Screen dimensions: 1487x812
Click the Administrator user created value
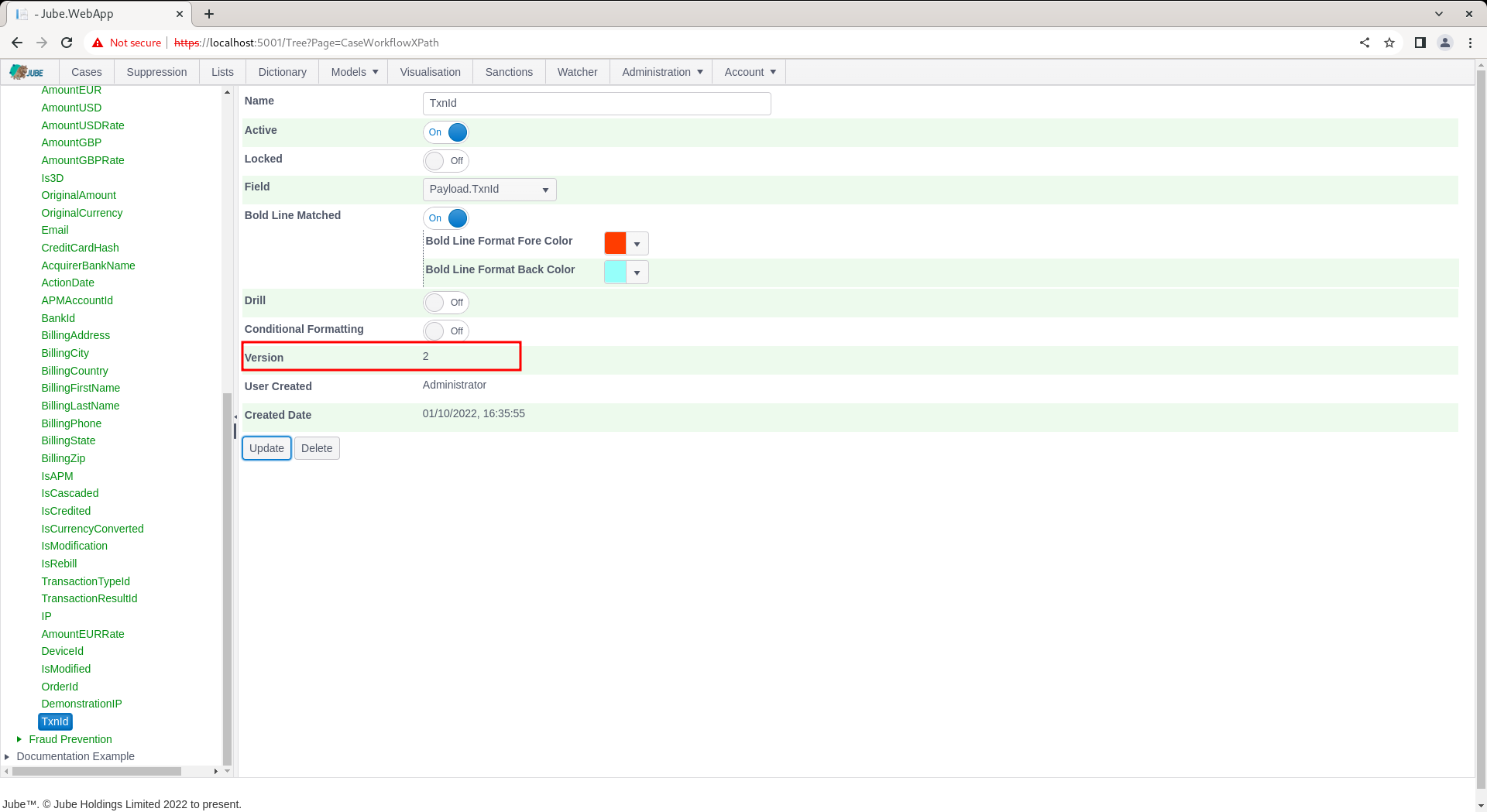[455, 385]
